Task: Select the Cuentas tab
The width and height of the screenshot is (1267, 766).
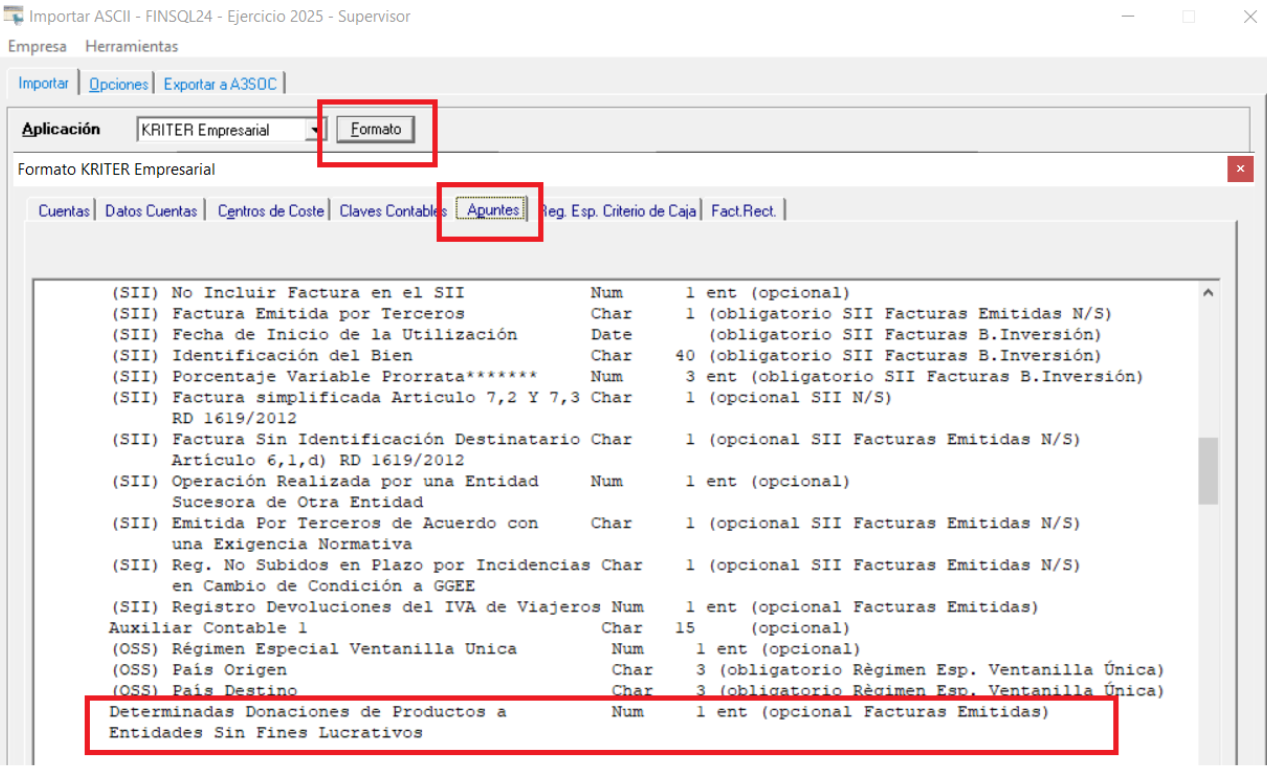Action: [63, 211]
